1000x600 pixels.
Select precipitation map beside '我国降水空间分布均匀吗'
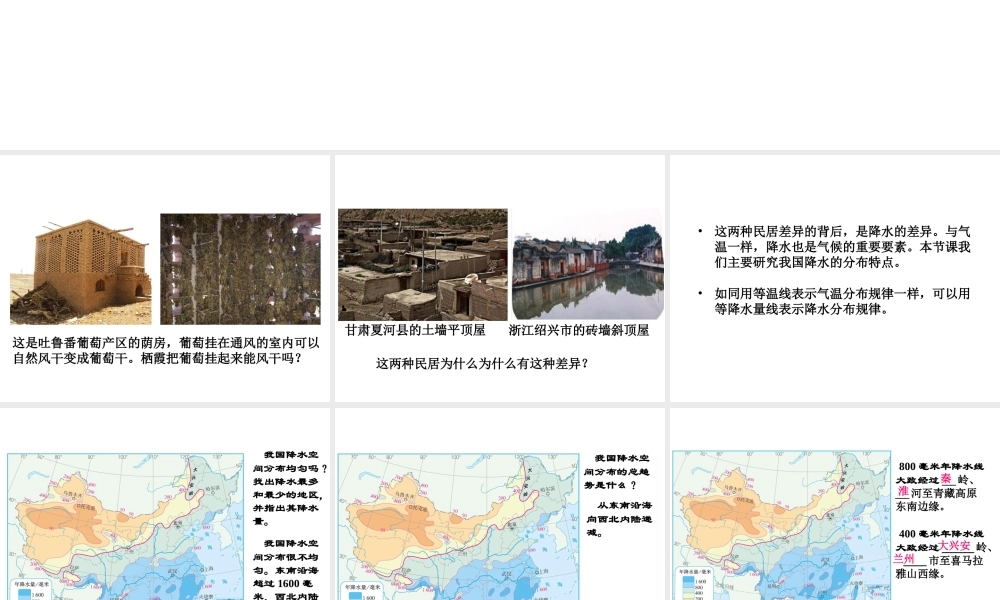coord(126,526)
